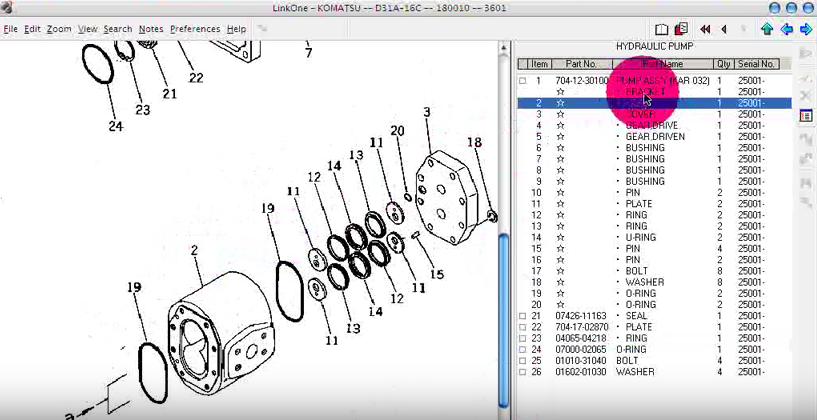
Task: Select the BUSHING row item 9
Action: 654,181
